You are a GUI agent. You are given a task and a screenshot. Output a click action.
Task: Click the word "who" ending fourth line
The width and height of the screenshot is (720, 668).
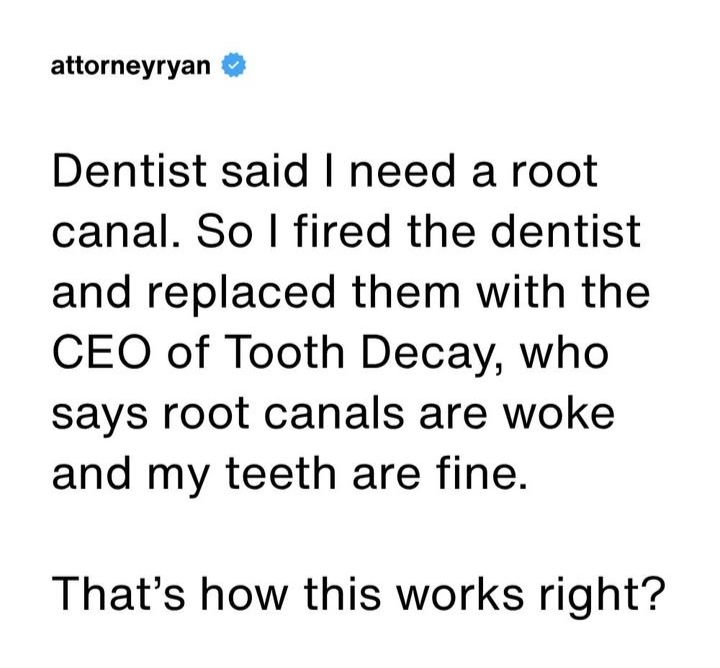tap(563, 353)
